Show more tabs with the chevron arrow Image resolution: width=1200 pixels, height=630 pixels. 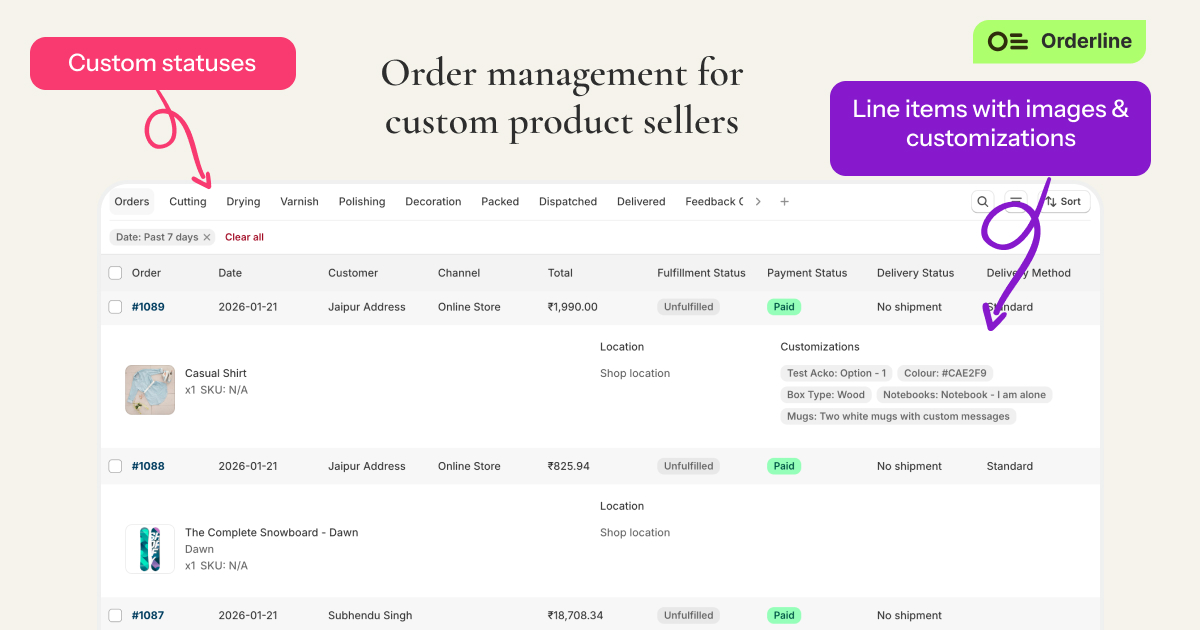pyautogui.click(x=758, y=201)
